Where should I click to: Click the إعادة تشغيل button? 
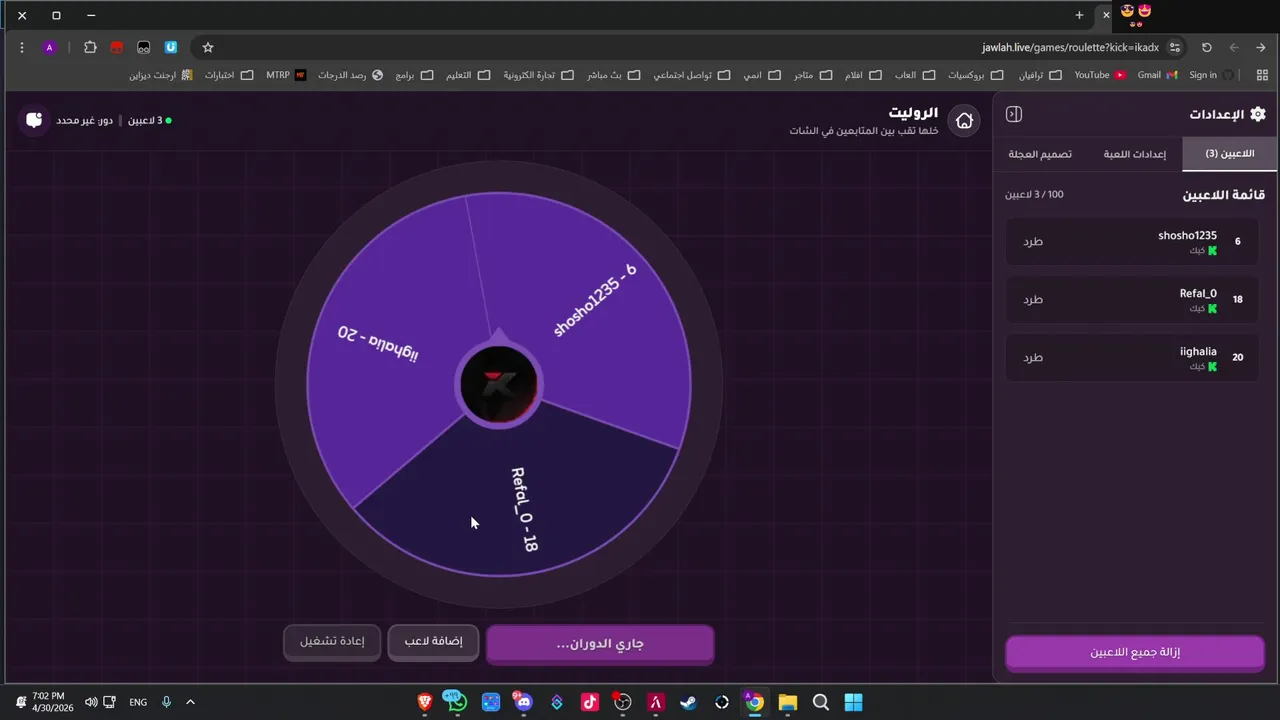[332, 642]
